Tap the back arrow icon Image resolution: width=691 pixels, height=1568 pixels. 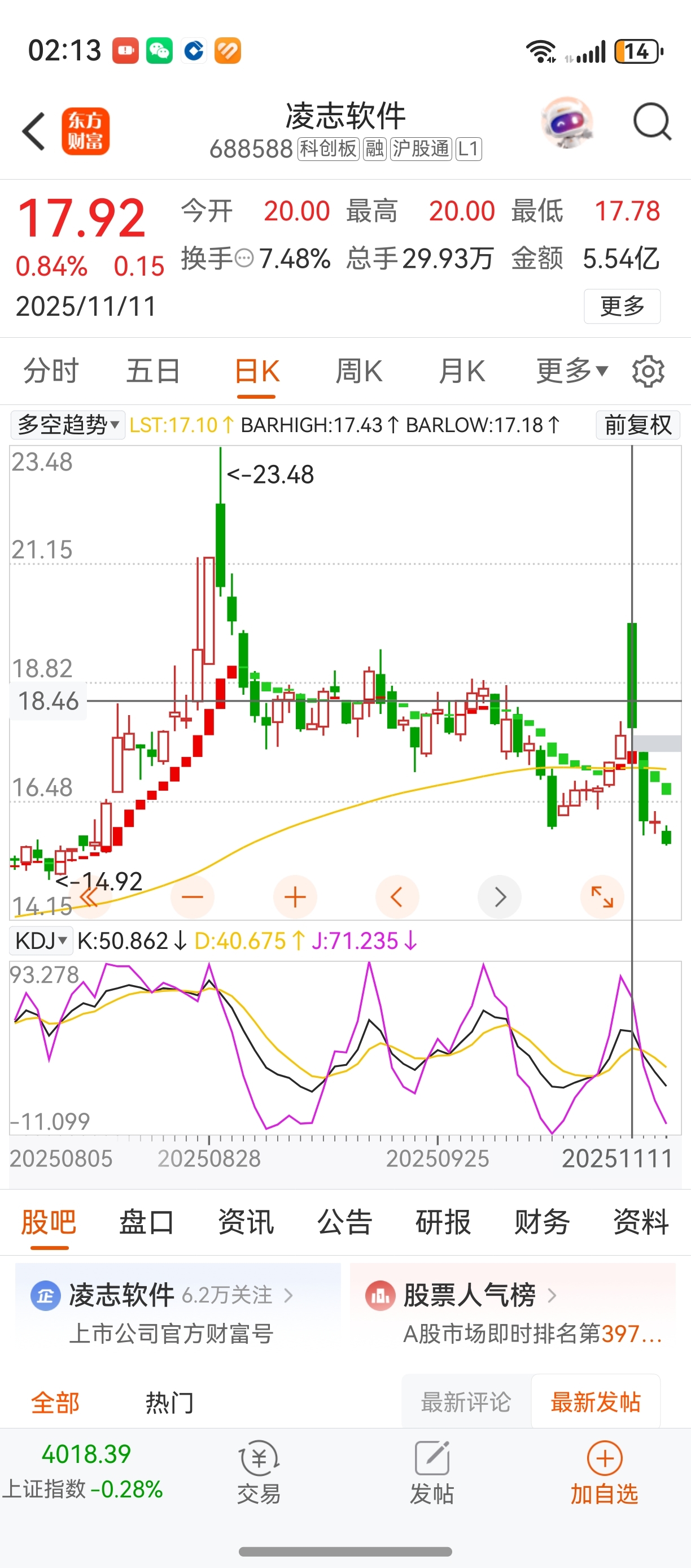pyautogui.click(x=33, y=131)
